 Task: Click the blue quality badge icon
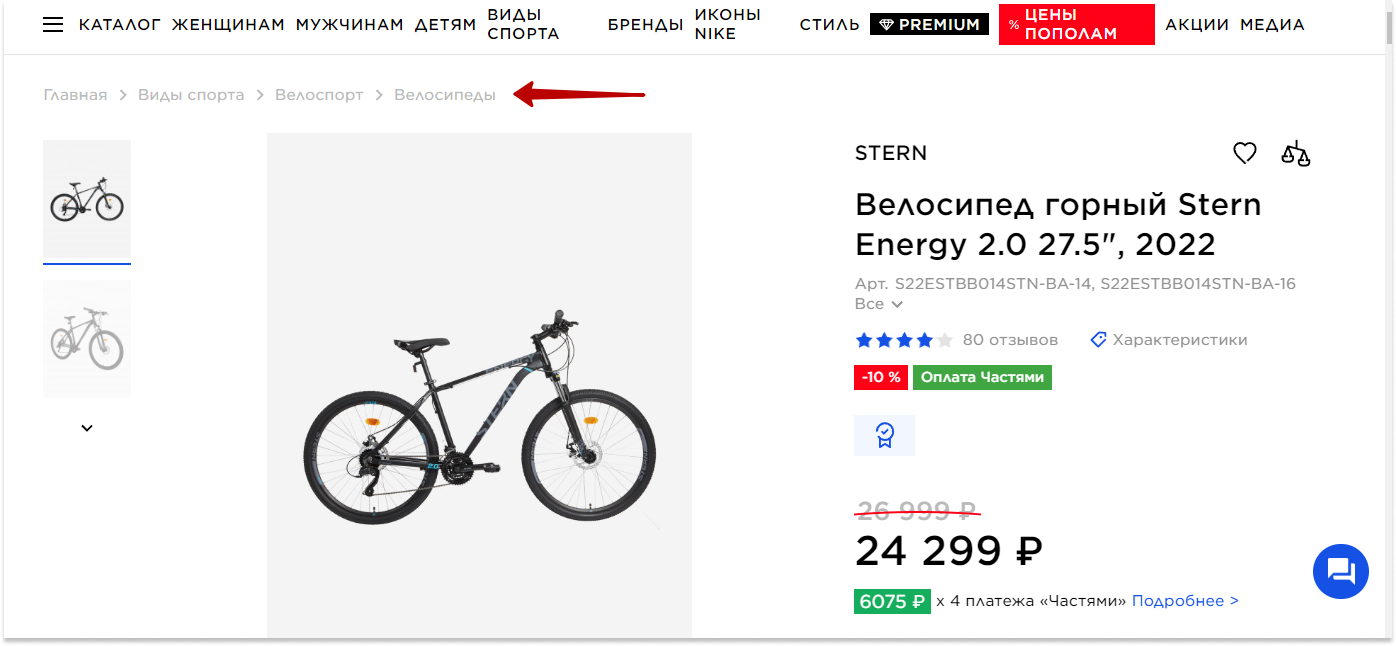click(x=884, y=435)
